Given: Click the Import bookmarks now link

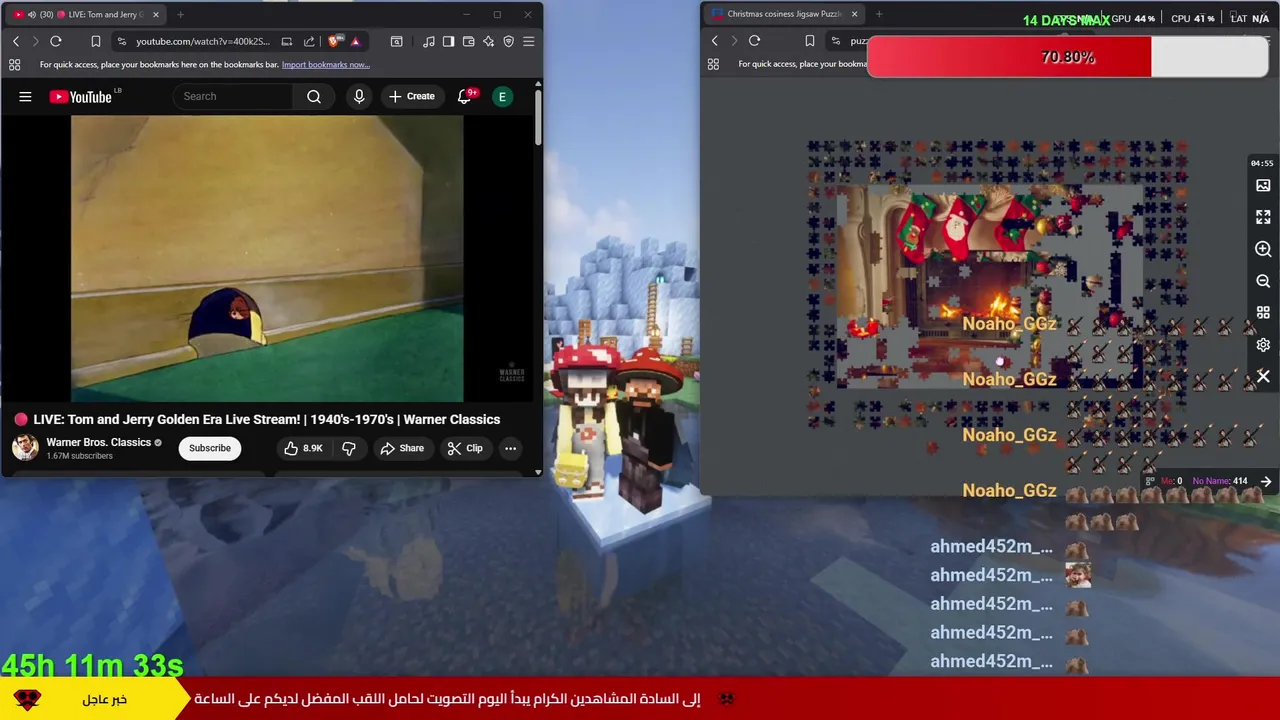Looking at the screenshot, I should (326, 65).
